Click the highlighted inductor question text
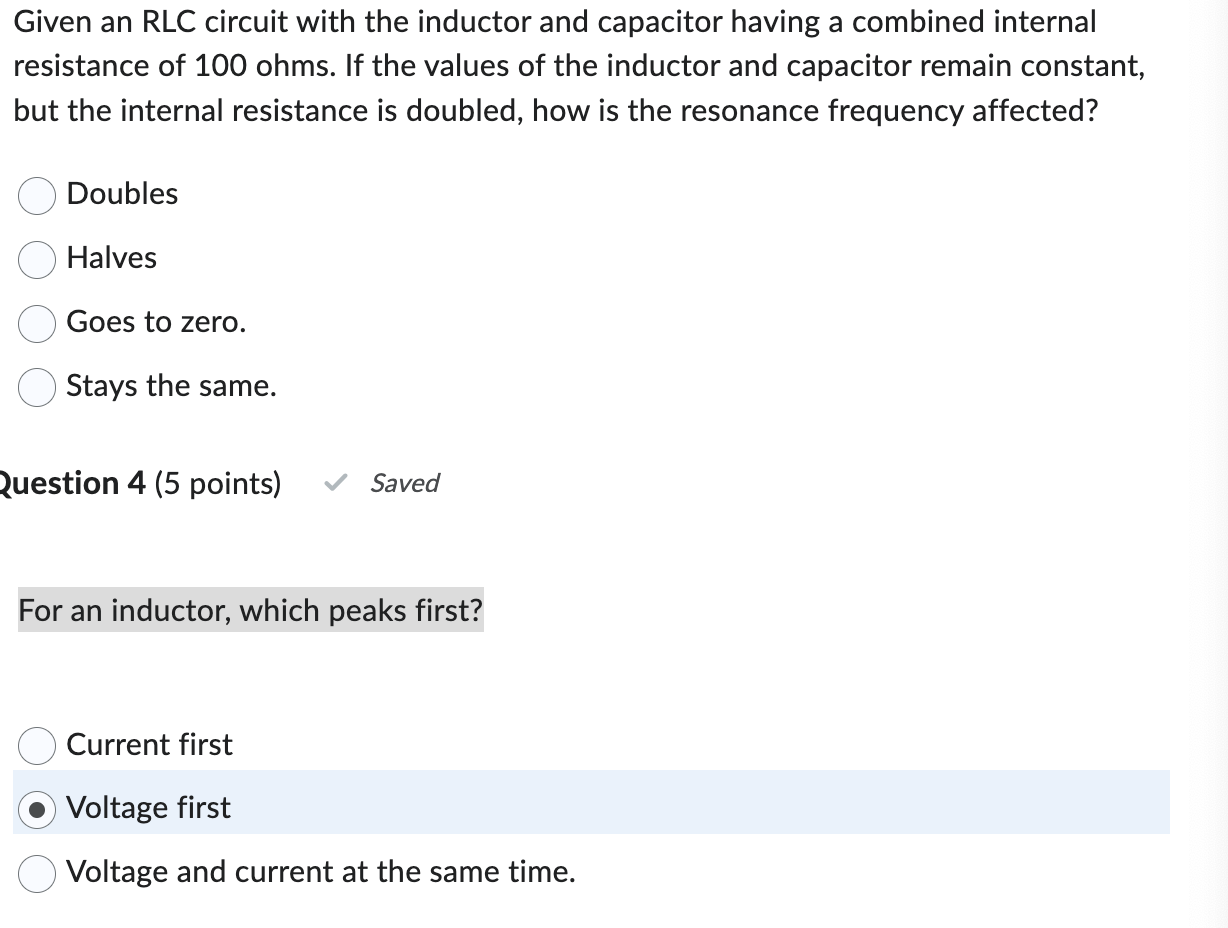The image size is (1228, 928). click(250, 610)
